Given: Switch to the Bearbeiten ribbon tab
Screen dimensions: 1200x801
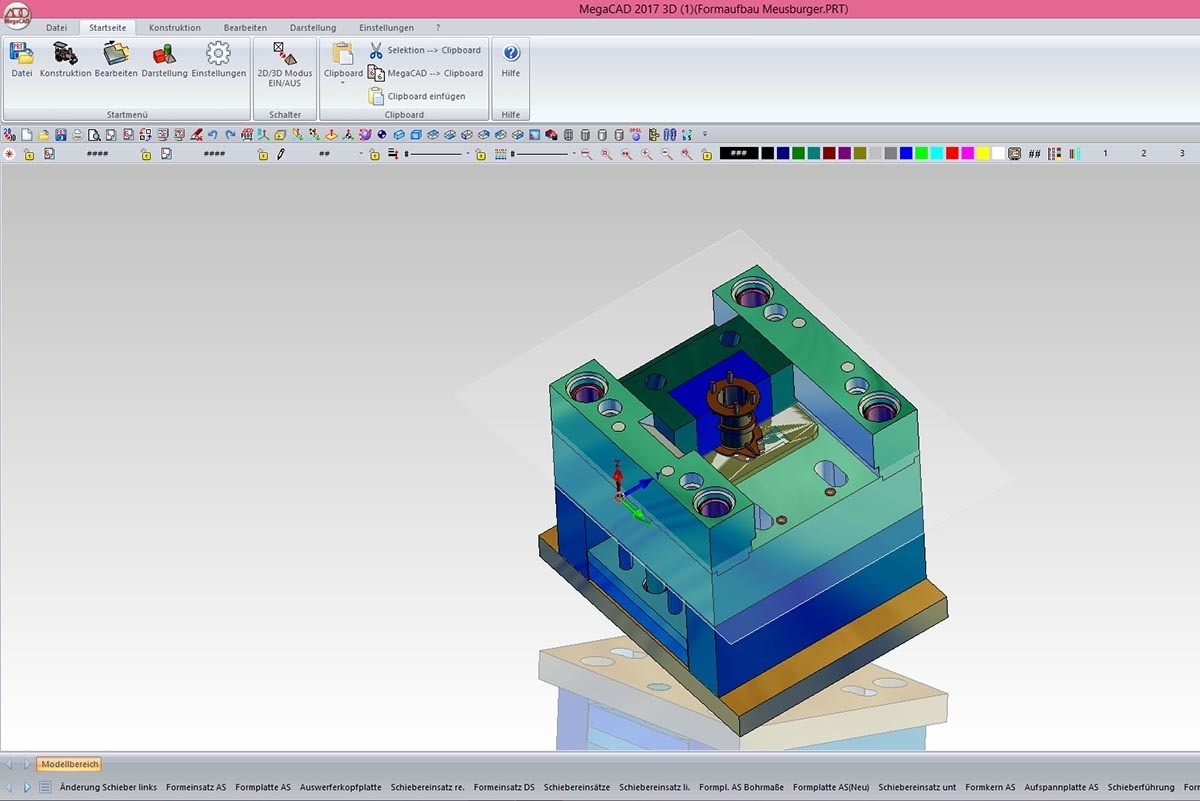Looking at the screenshot, I should (245, 28).
